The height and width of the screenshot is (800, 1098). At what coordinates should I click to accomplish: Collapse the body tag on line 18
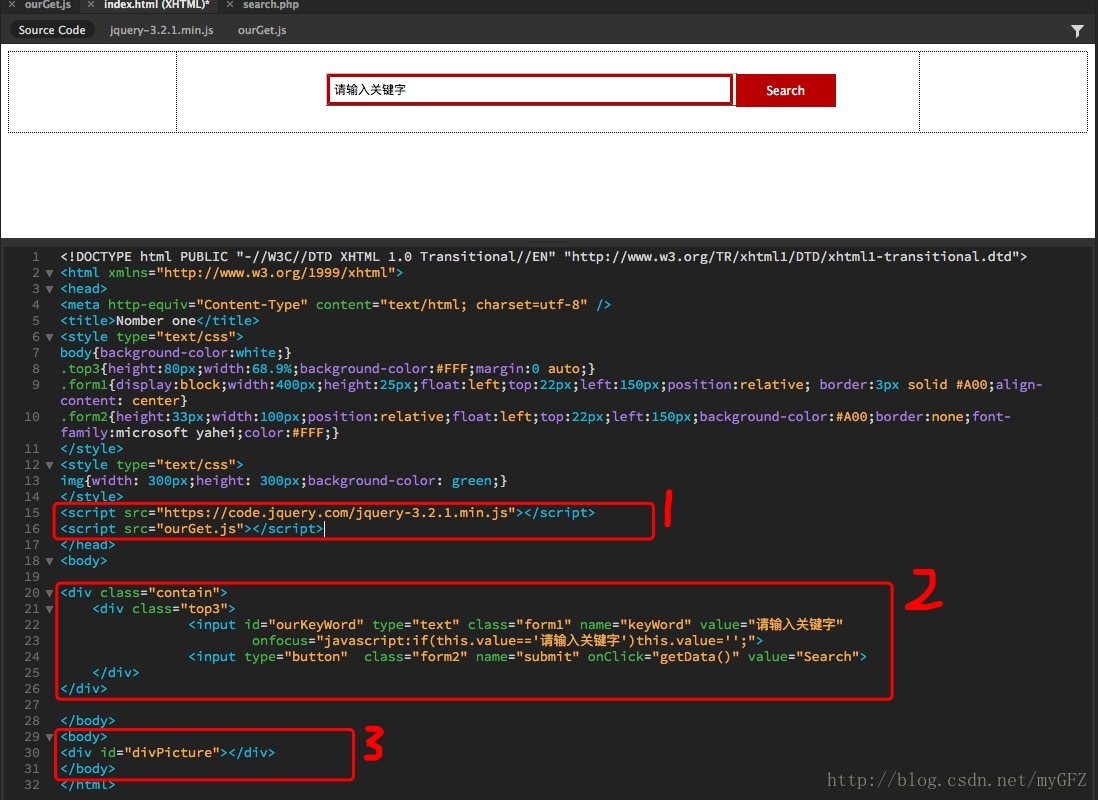(x=49, y=561)
